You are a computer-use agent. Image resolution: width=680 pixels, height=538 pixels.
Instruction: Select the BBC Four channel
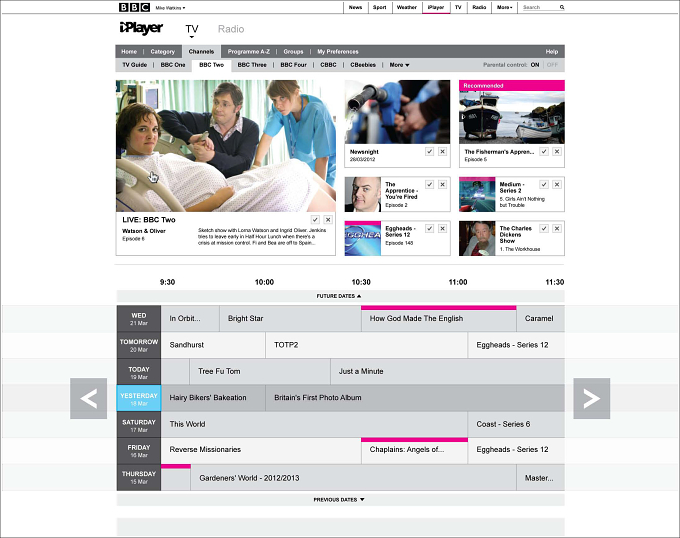click(x=294, y=65)
